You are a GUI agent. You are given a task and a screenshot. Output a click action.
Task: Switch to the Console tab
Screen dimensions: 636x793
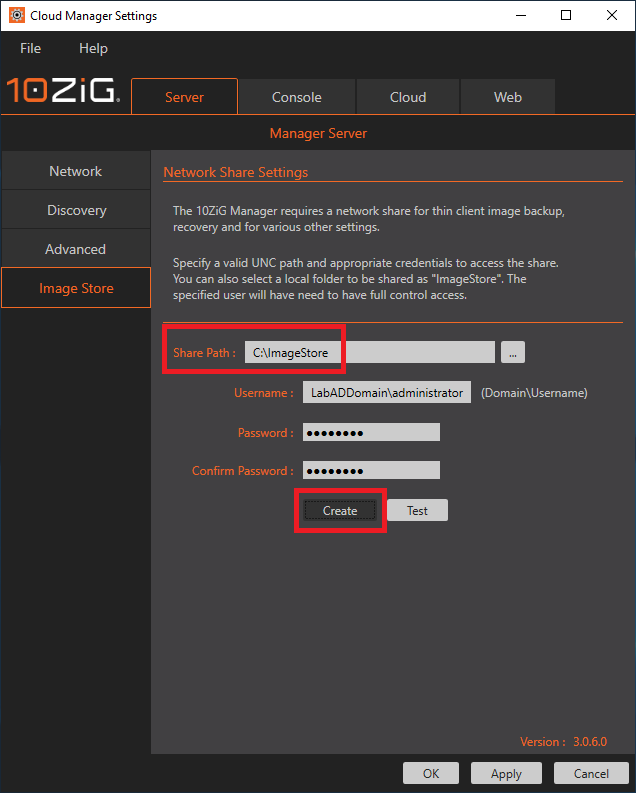(x=296, y=97)
